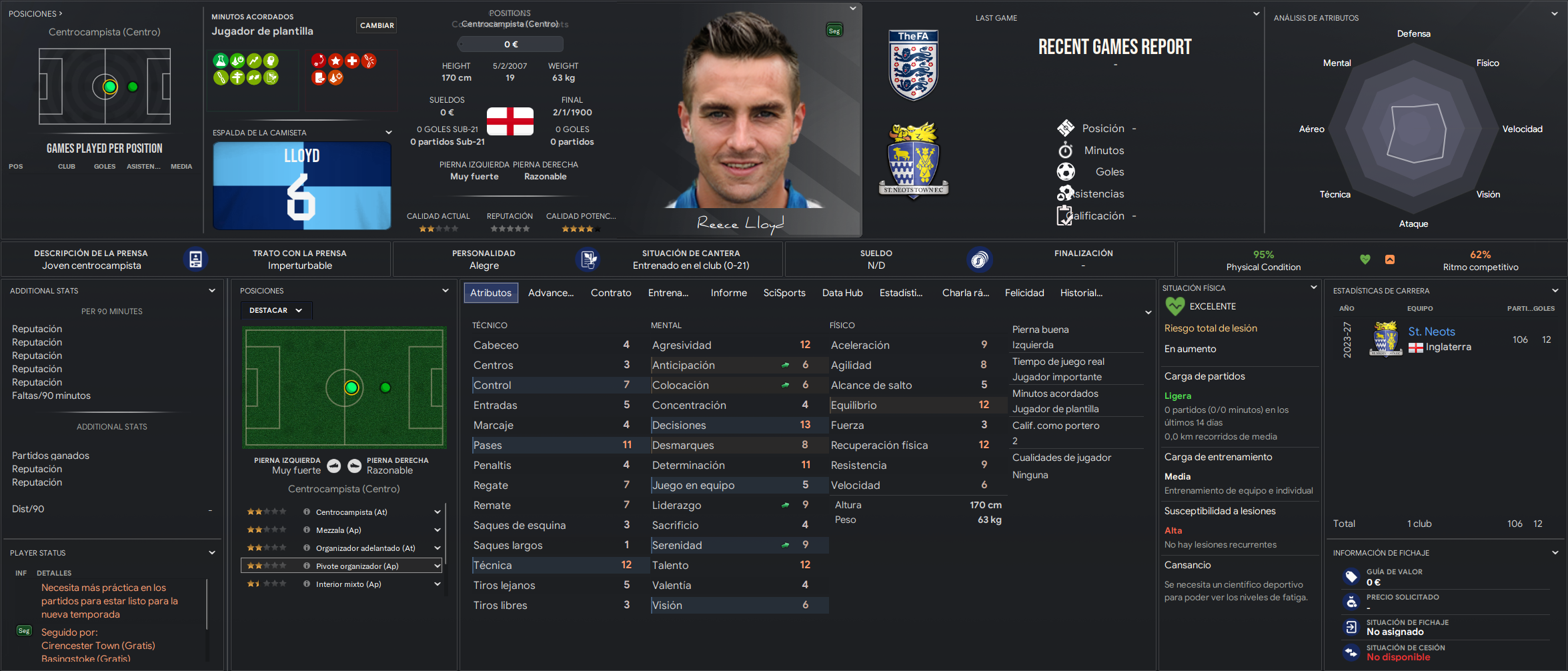Switch to the Contrato tab
Image resolution: width=1568 pixels, height=671 pixels.
coord(611,293)
